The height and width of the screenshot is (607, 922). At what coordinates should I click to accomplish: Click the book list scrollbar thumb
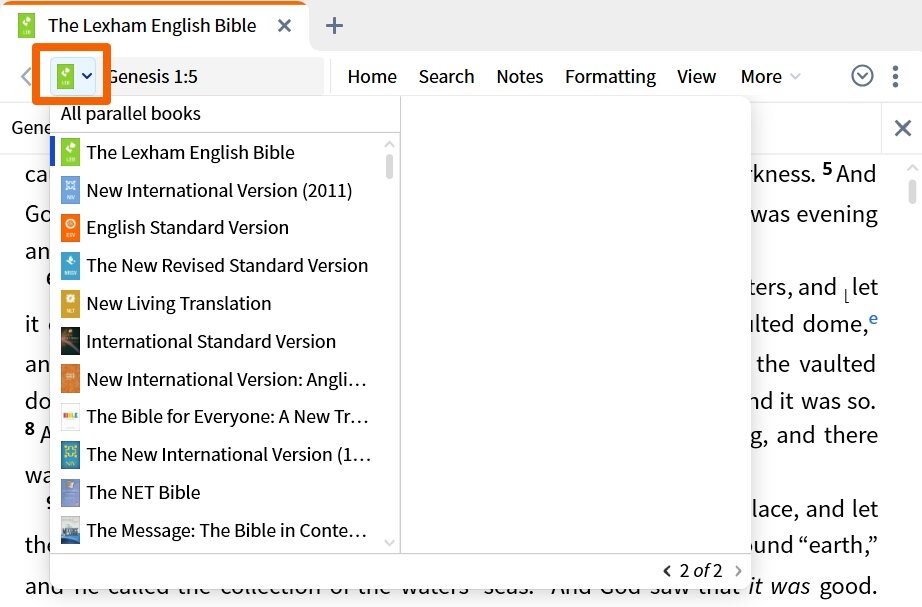pyautogui.click(x=389, y=166)
